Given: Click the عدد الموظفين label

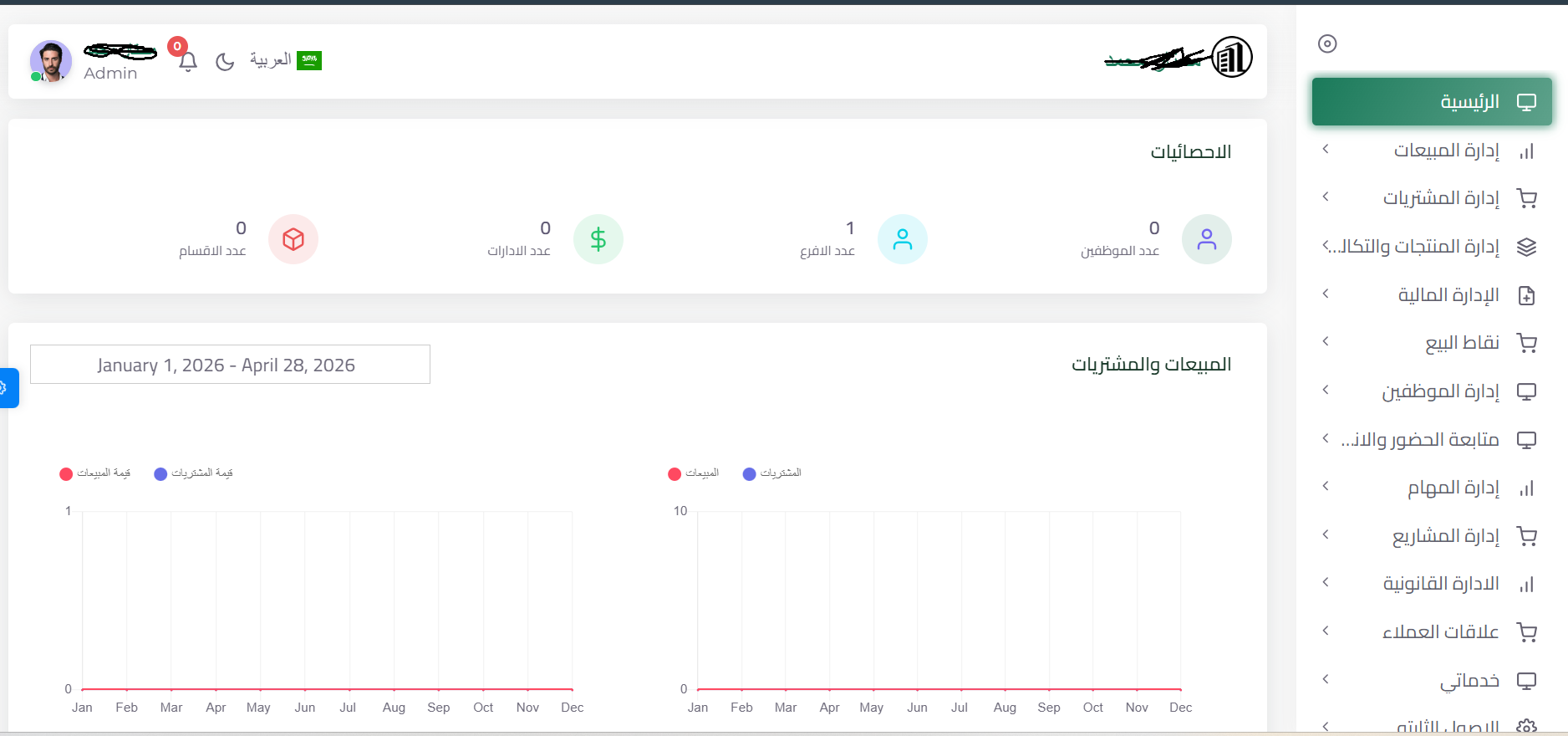Looking at the screenshot, I should [1120, 251].
